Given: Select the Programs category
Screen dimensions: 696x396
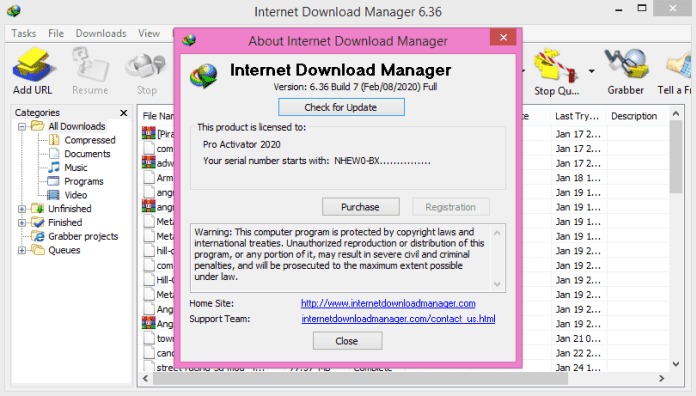Looking at the screenshot, I should click(83, 181).
